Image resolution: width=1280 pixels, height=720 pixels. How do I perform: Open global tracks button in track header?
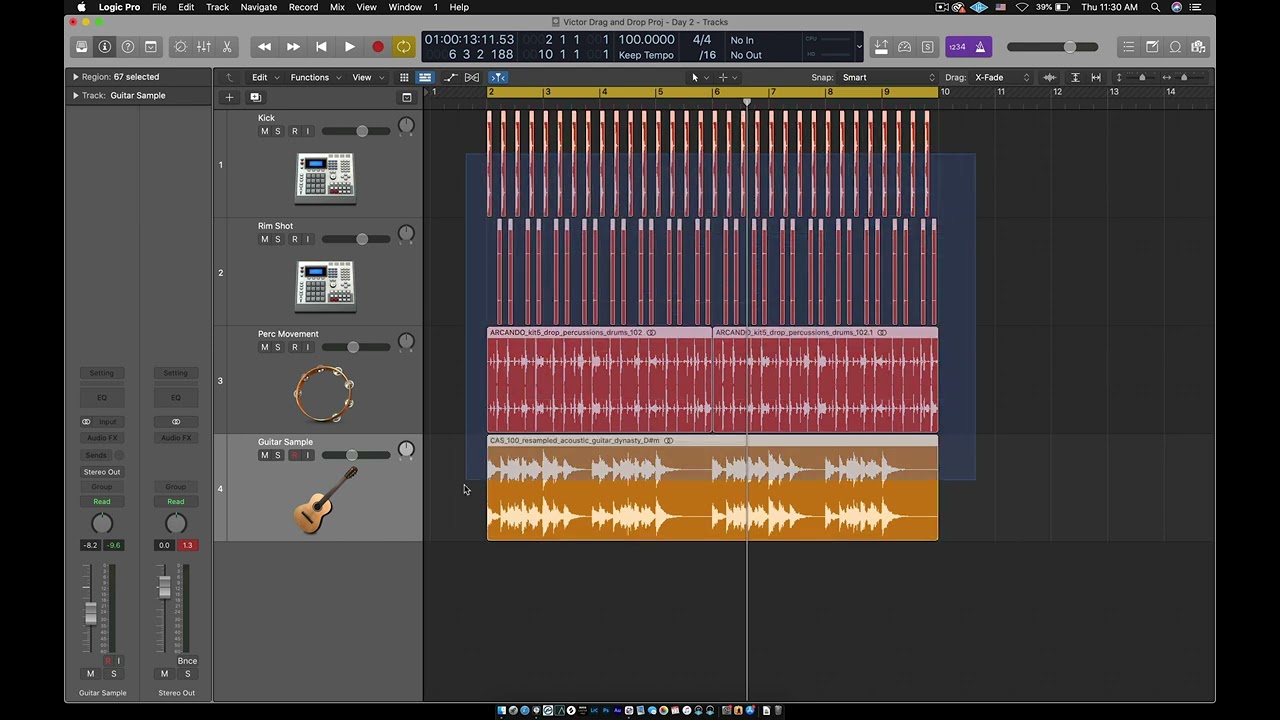coord(407,97)
